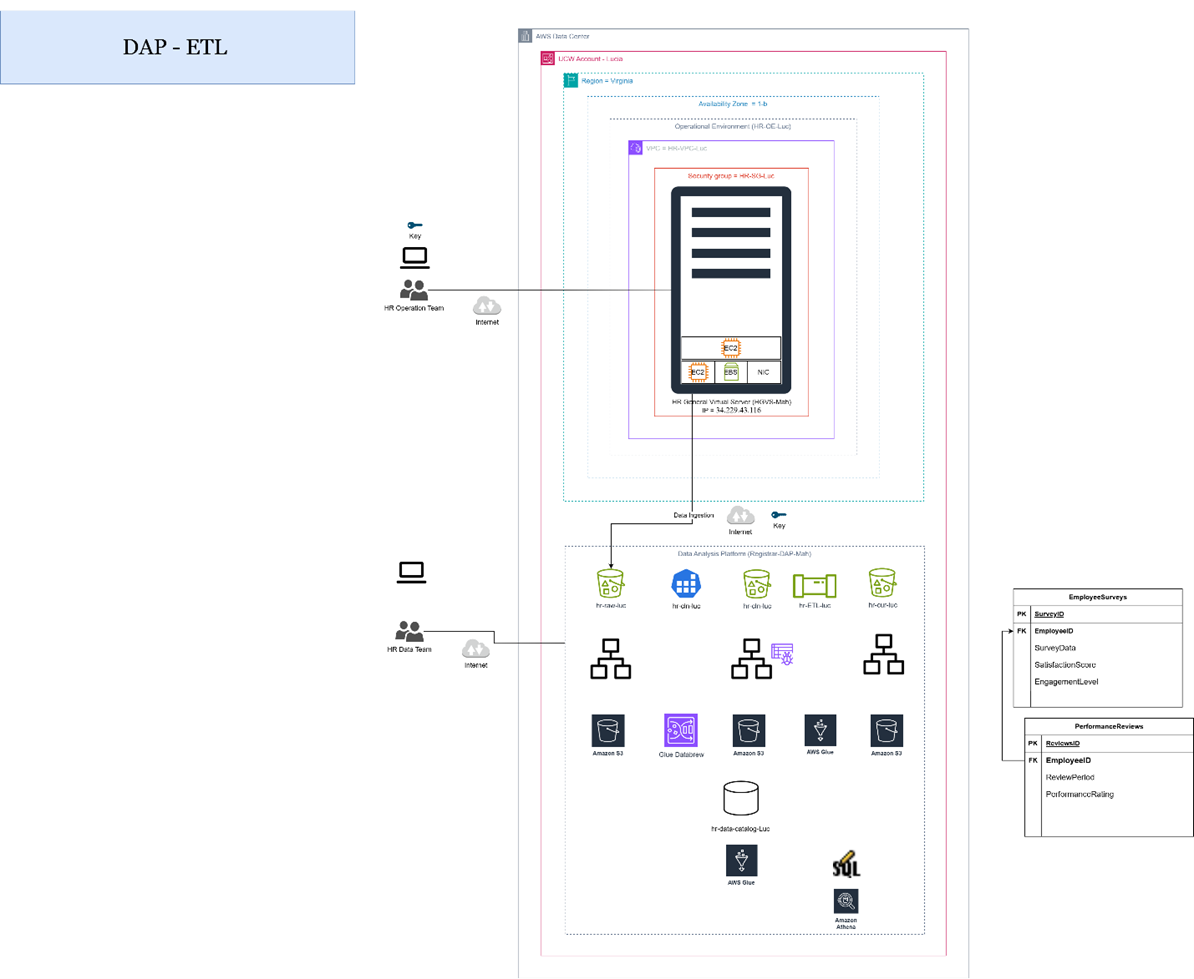This screenshot has height=979, width=1194.
Task: Select the Key icon above the HR Operation Team laptop
Action: [414, 225]
